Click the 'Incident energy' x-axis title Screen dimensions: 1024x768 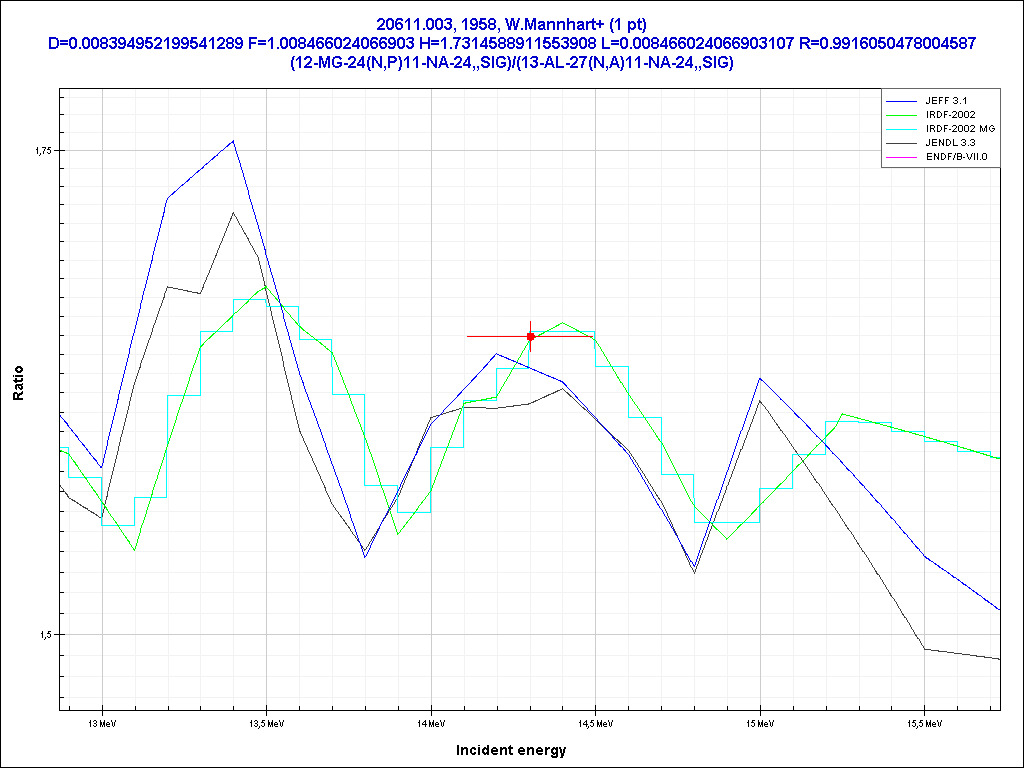(x=511, y=750)
